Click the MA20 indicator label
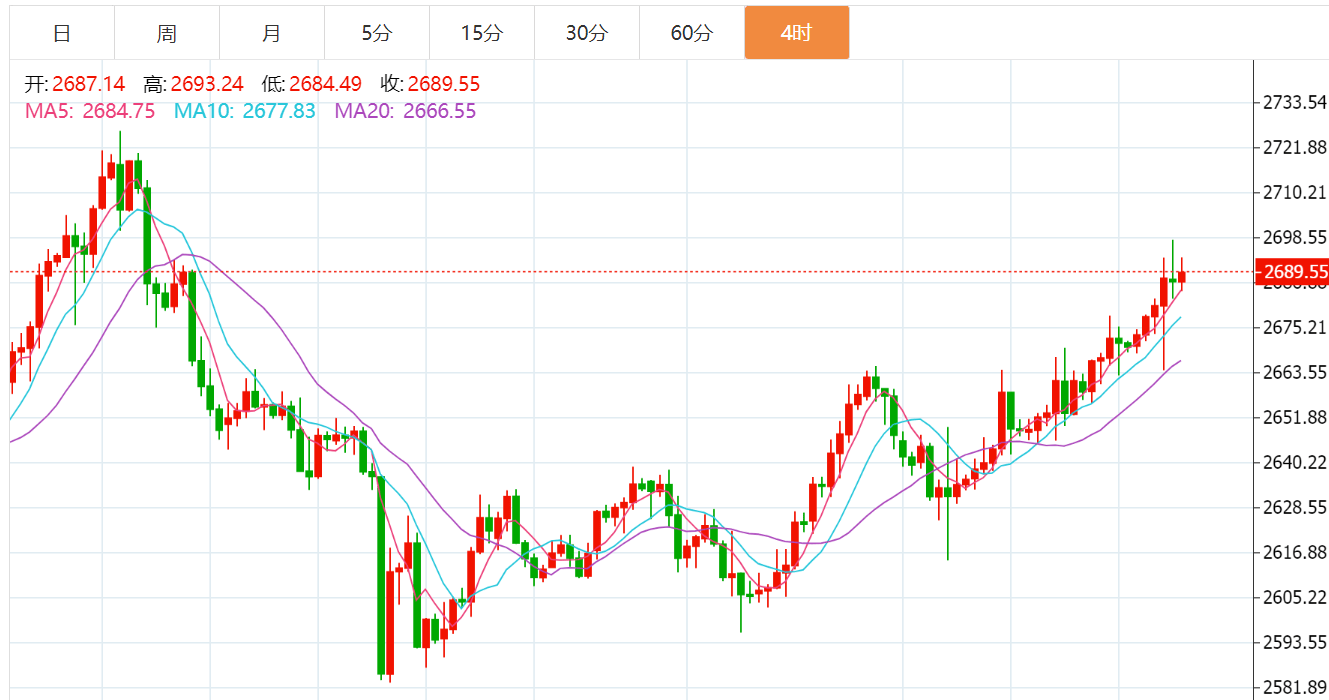Image resolution: width=1329 pixels, height=700 pixels. tap(405, 111)
